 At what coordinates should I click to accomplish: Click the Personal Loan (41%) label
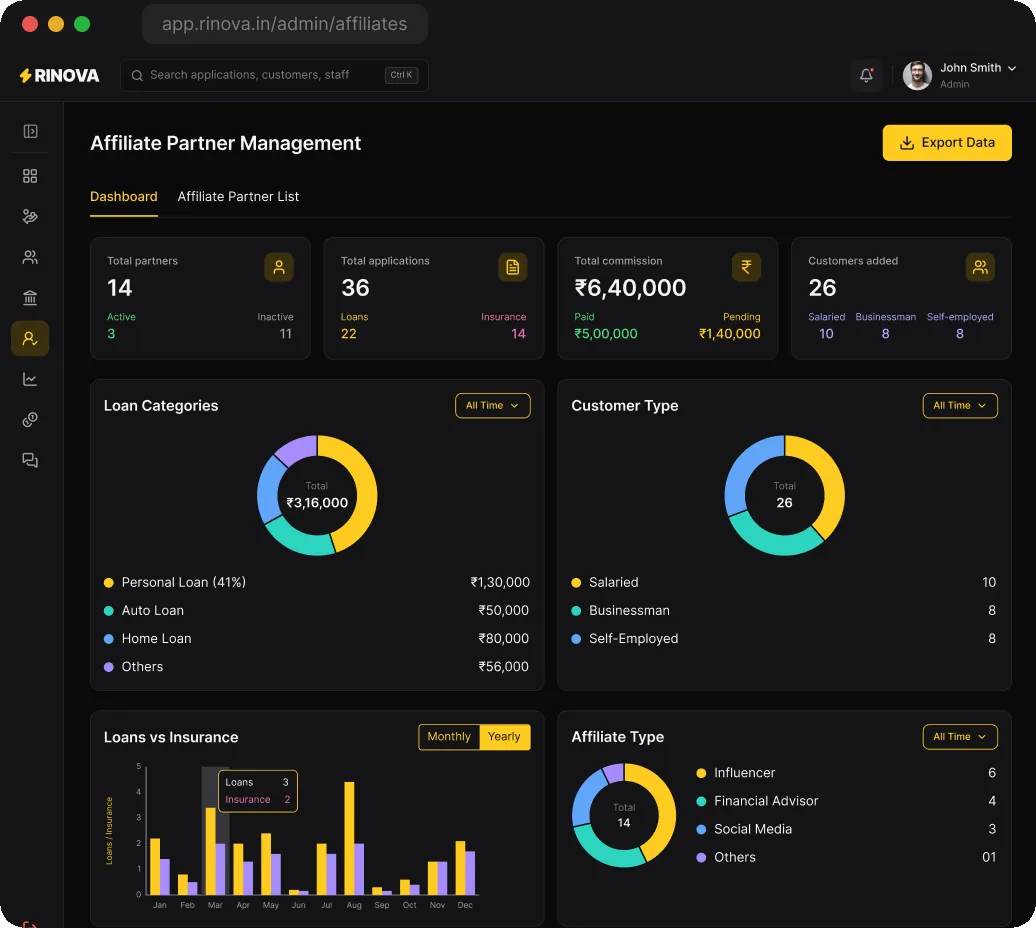(184, 583)
